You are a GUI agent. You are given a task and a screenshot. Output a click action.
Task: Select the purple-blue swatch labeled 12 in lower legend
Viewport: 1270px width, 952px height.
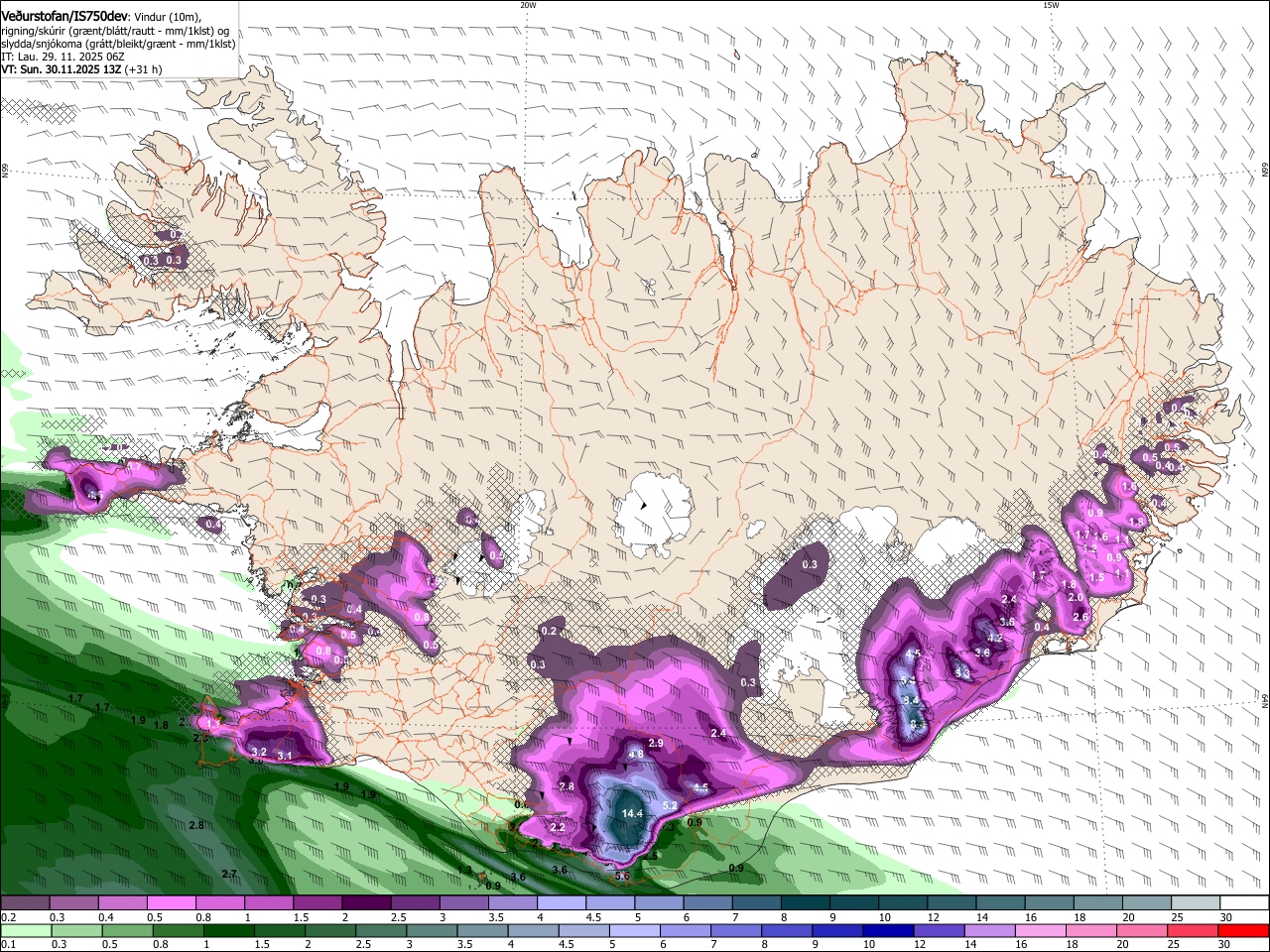tap(939, 931)
